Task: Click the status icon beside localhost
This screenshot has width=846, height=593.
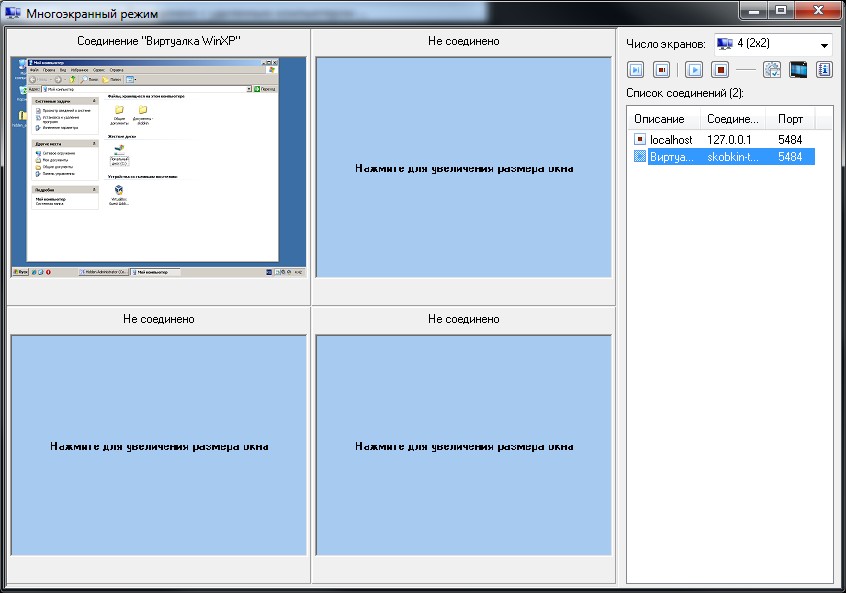Action: pos(639,140)
